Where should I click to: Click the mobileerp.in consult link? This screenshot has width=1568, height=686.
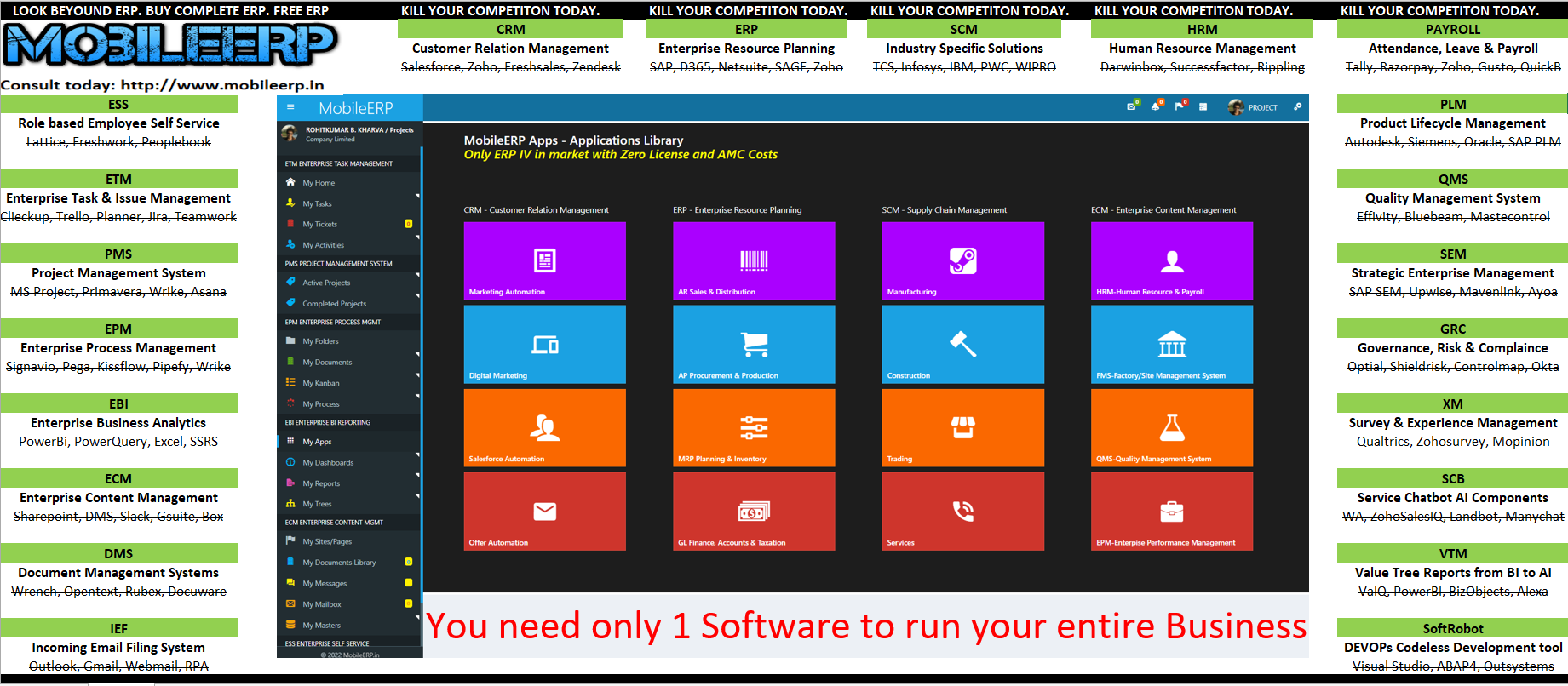pyautogui.click(x=222, y=85)
